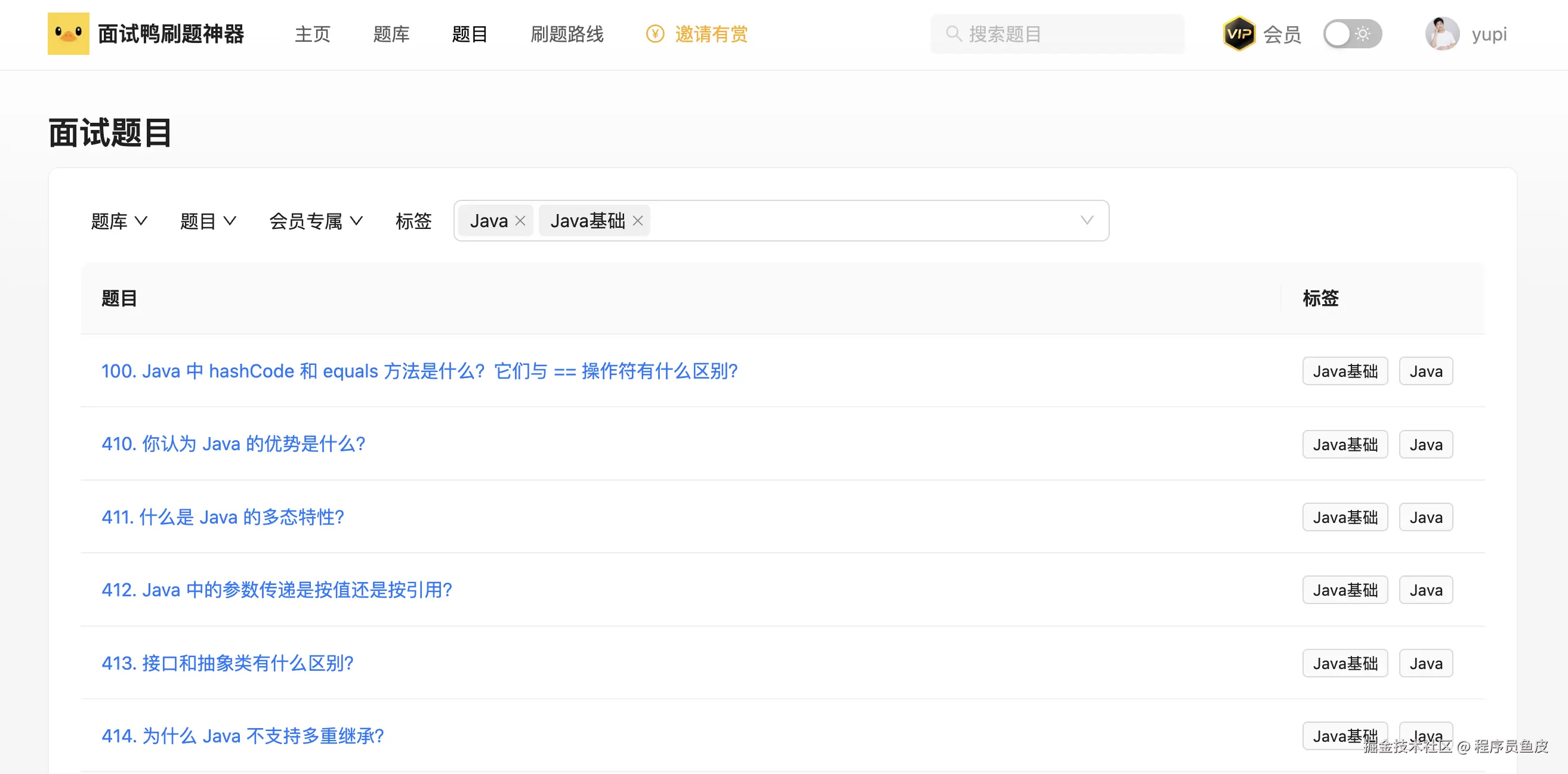Viewport: 1568px width, 774px height.
Task: Remove the Java tag filter
Action: (520, 221)
